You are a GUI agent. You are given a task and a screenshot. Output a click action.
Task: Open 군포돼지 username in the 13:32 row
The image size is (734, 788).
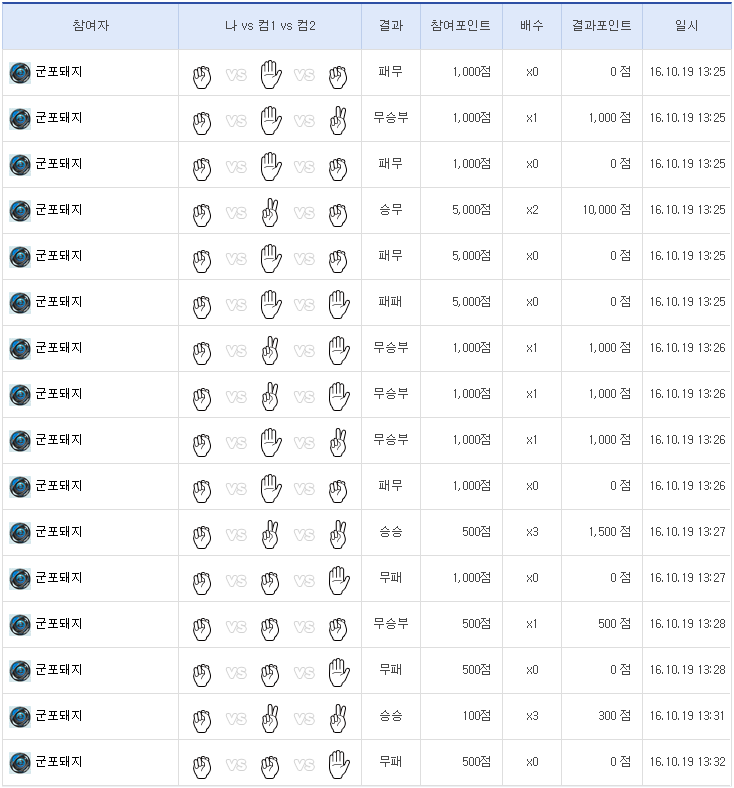pos(59,762)
